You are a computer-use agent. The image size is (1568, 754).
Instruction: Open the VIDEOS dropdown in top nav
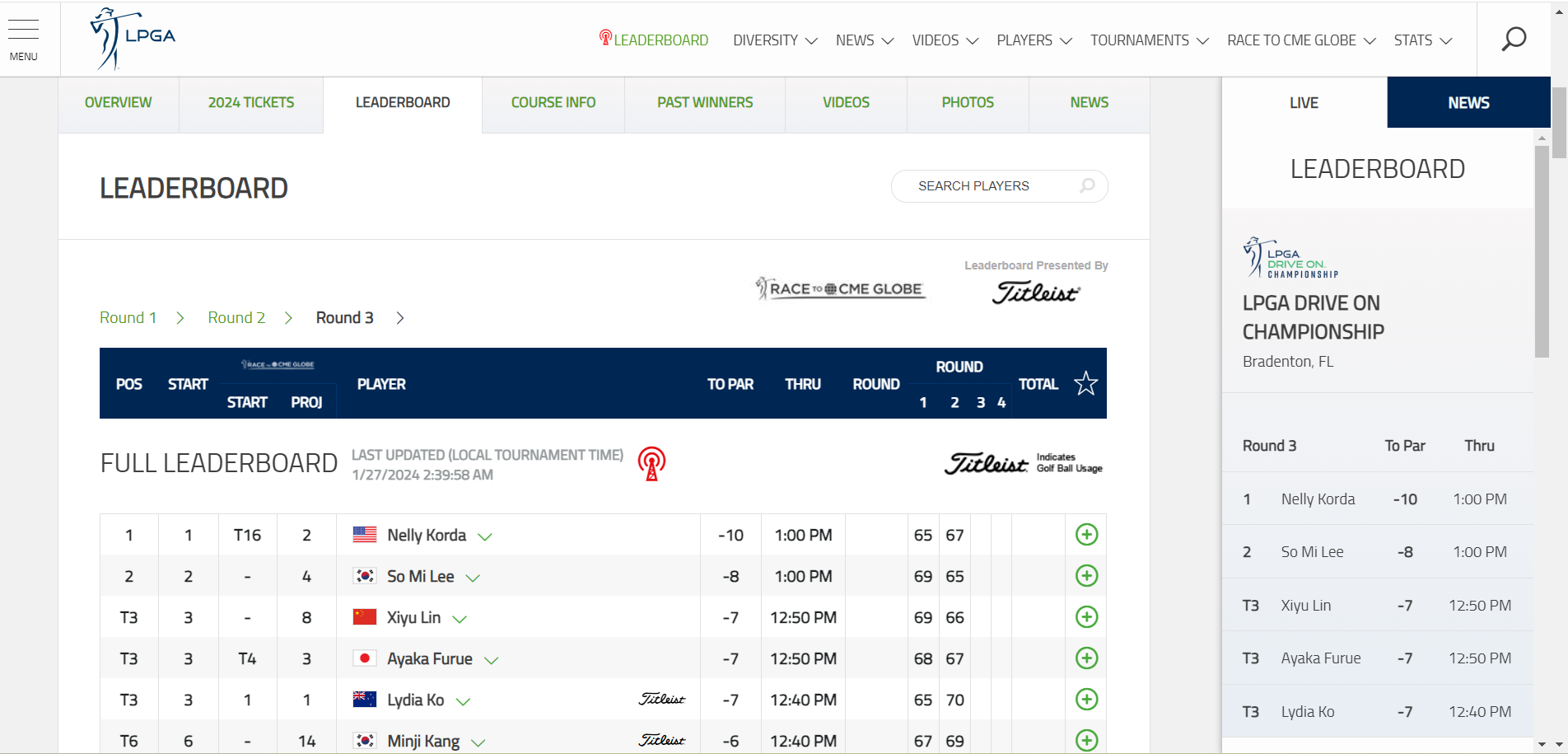pos(945,40)
